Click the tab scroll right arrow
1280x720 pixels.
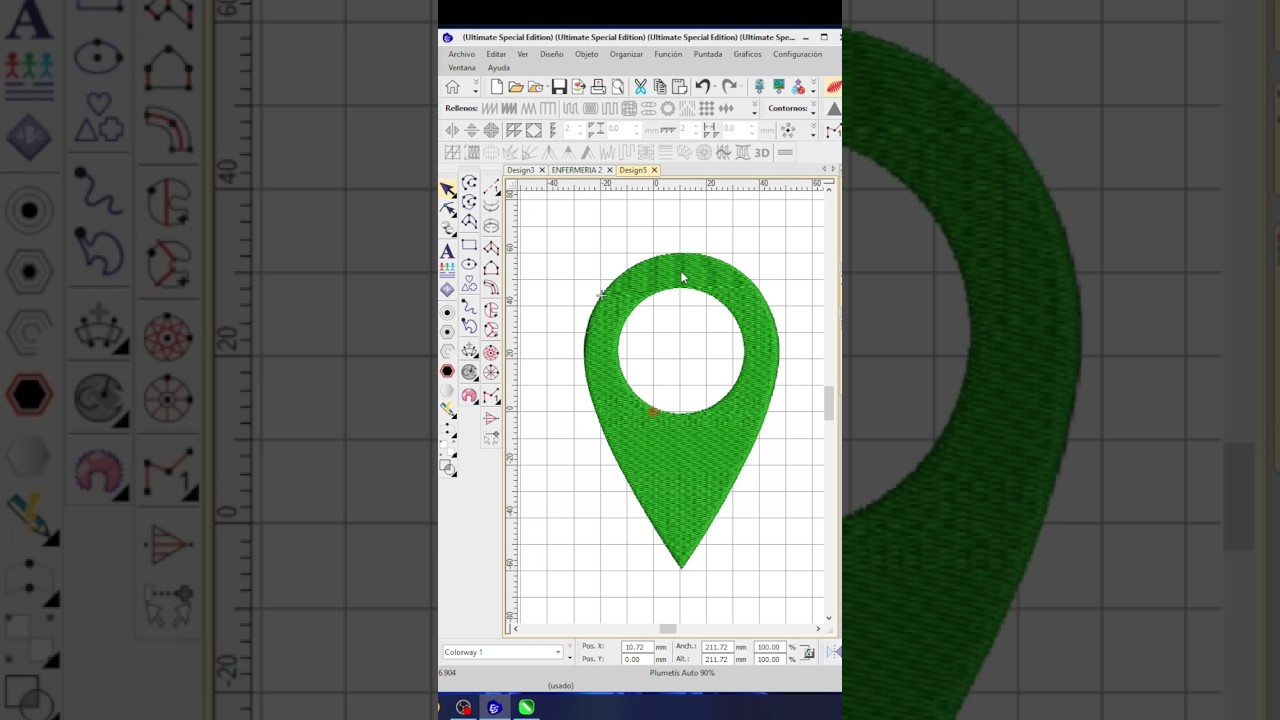click(x=834, y=169)
